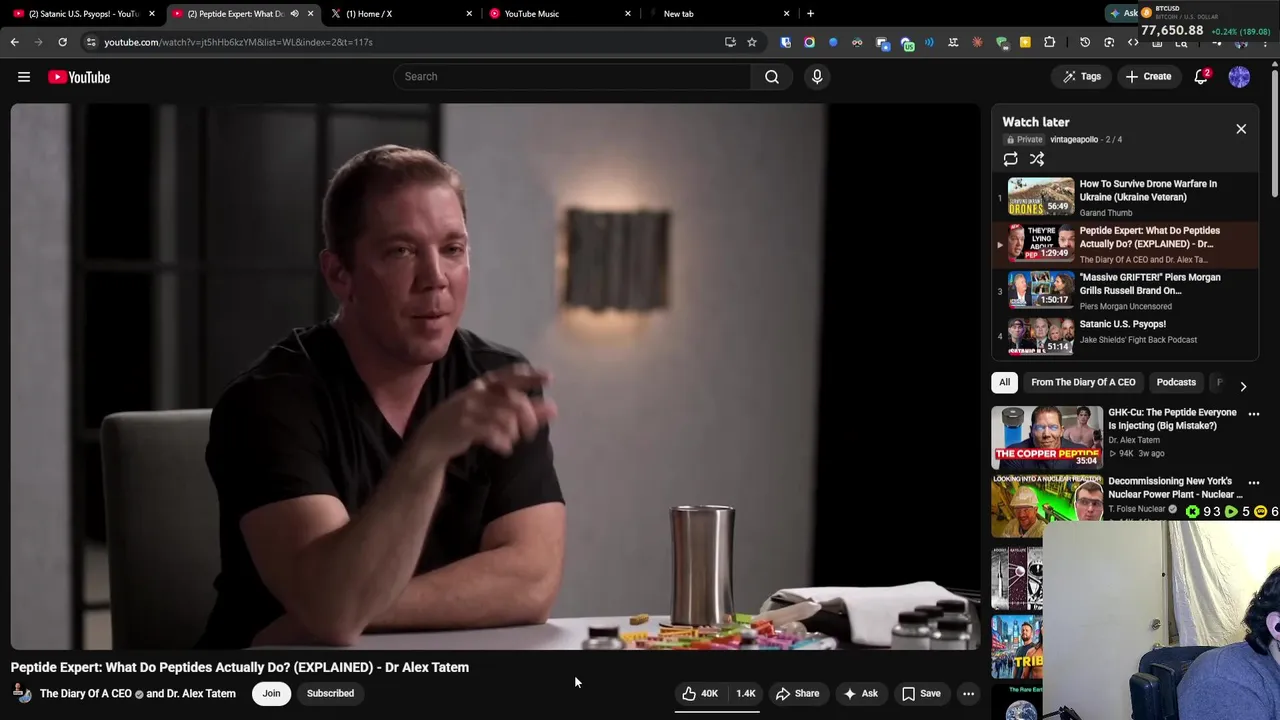Click the Create button
The width and height of the screenshot is (1280, 720).
(x=1148, y=77)
